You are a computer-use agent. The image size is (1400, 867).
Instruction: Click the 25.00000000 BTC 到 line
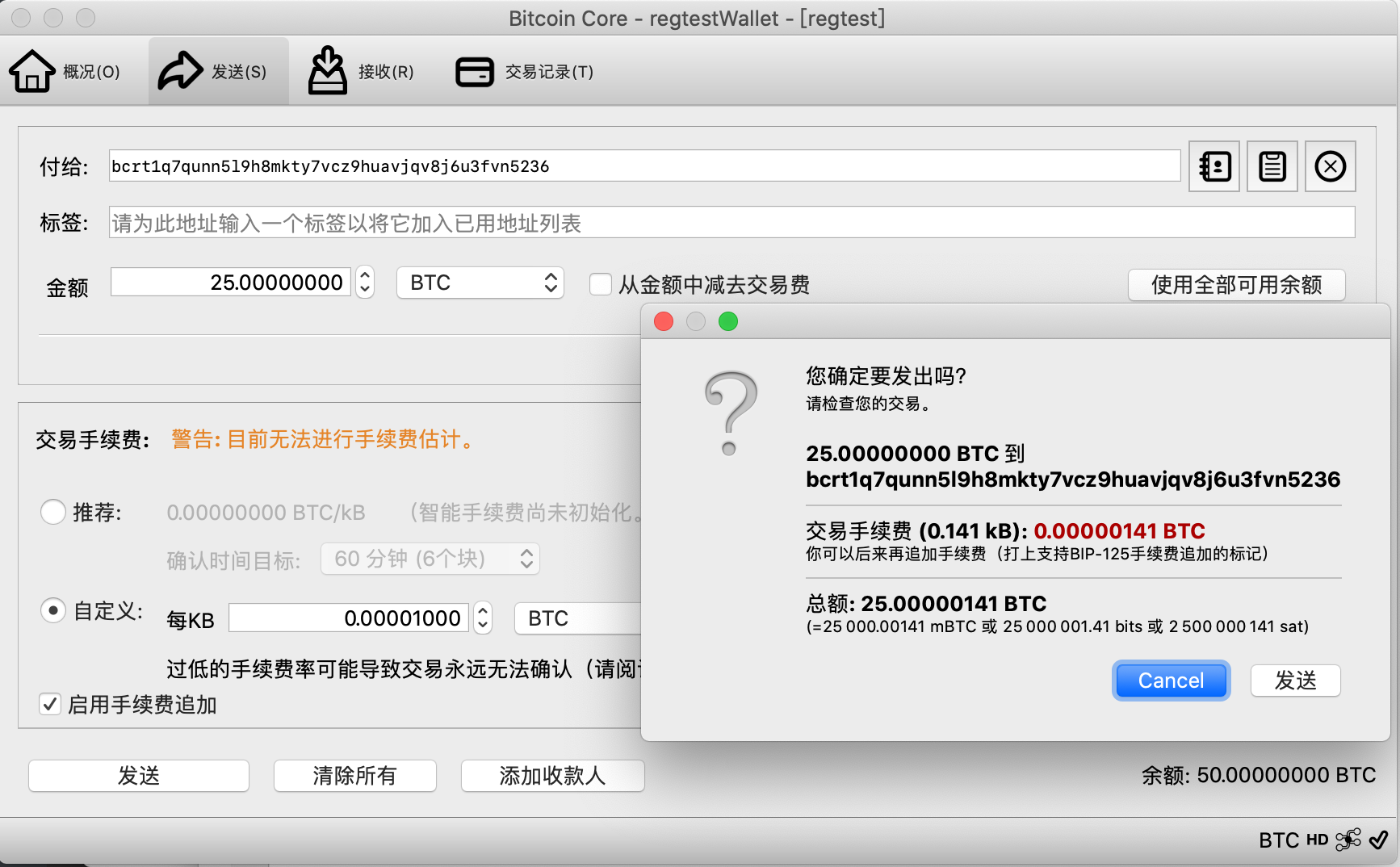(x=916, y=454)
